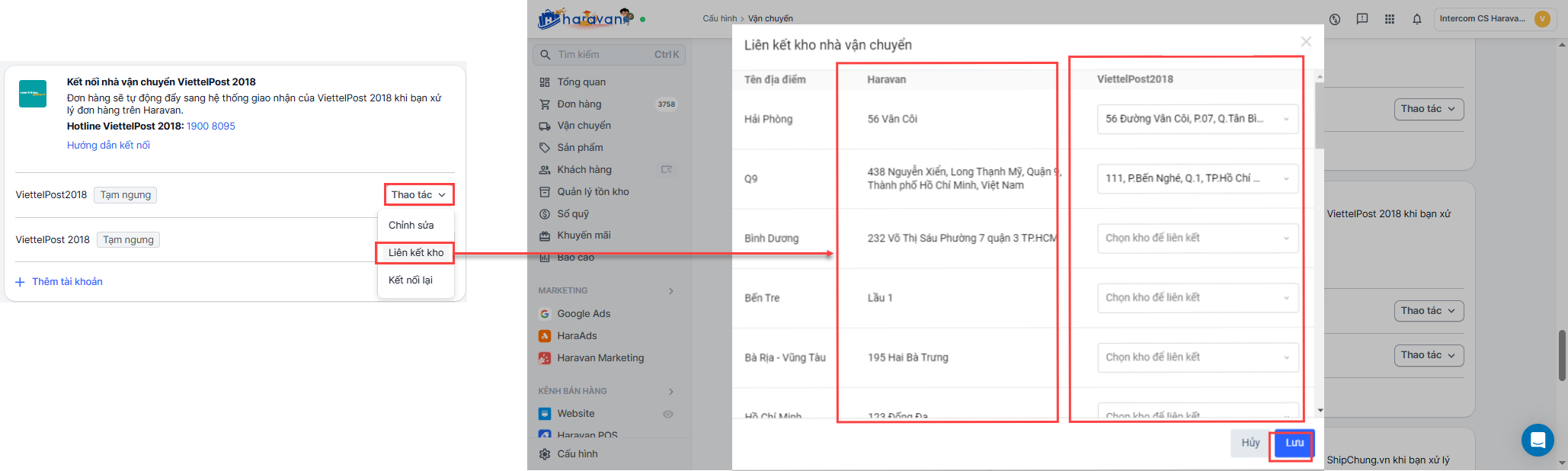Click the Tìm kiếm search field

point(609,55)
